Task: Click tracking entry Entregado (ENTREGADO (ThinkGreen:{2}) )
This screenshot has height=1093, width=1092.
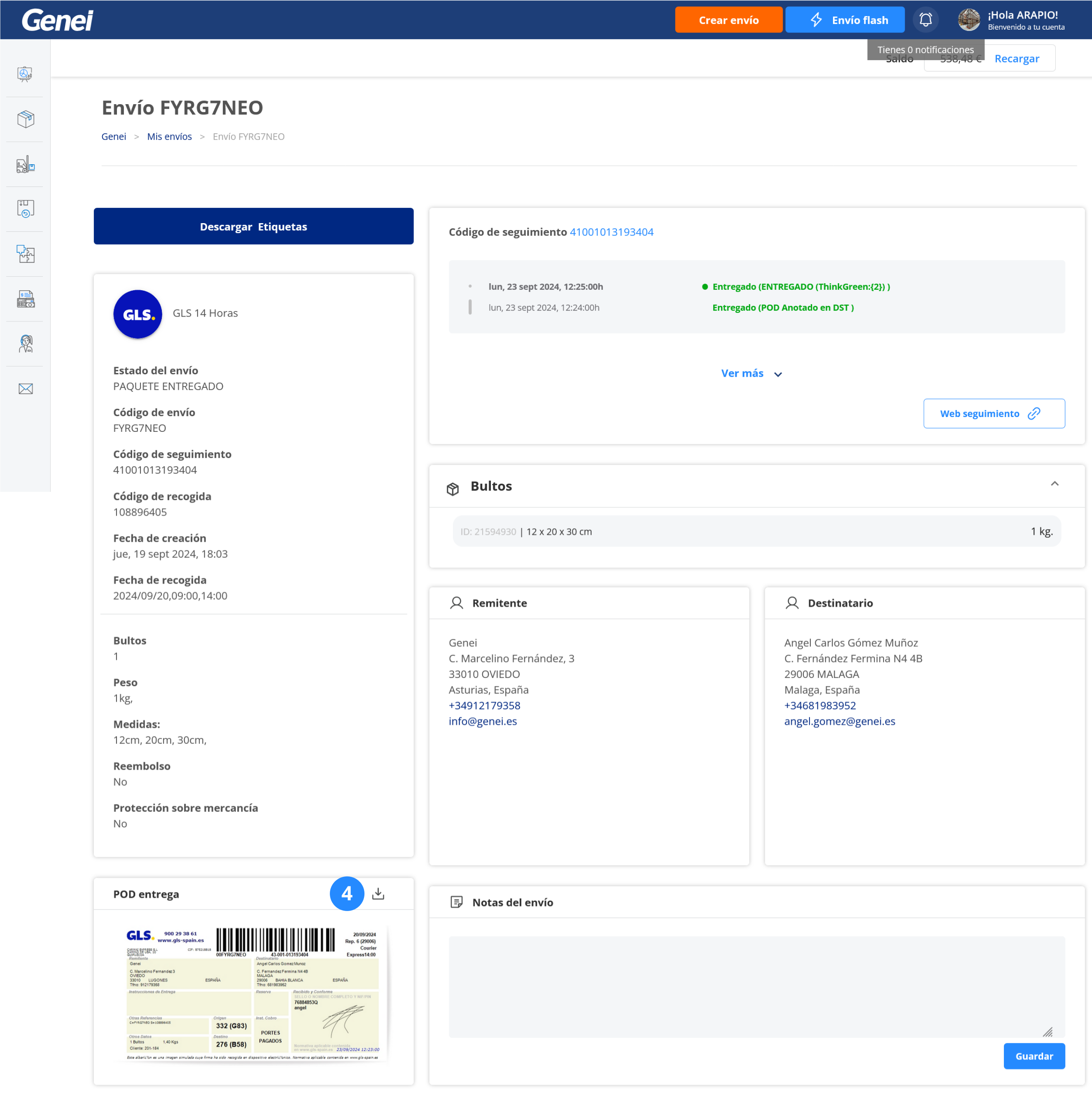Action: pos(800,286)
